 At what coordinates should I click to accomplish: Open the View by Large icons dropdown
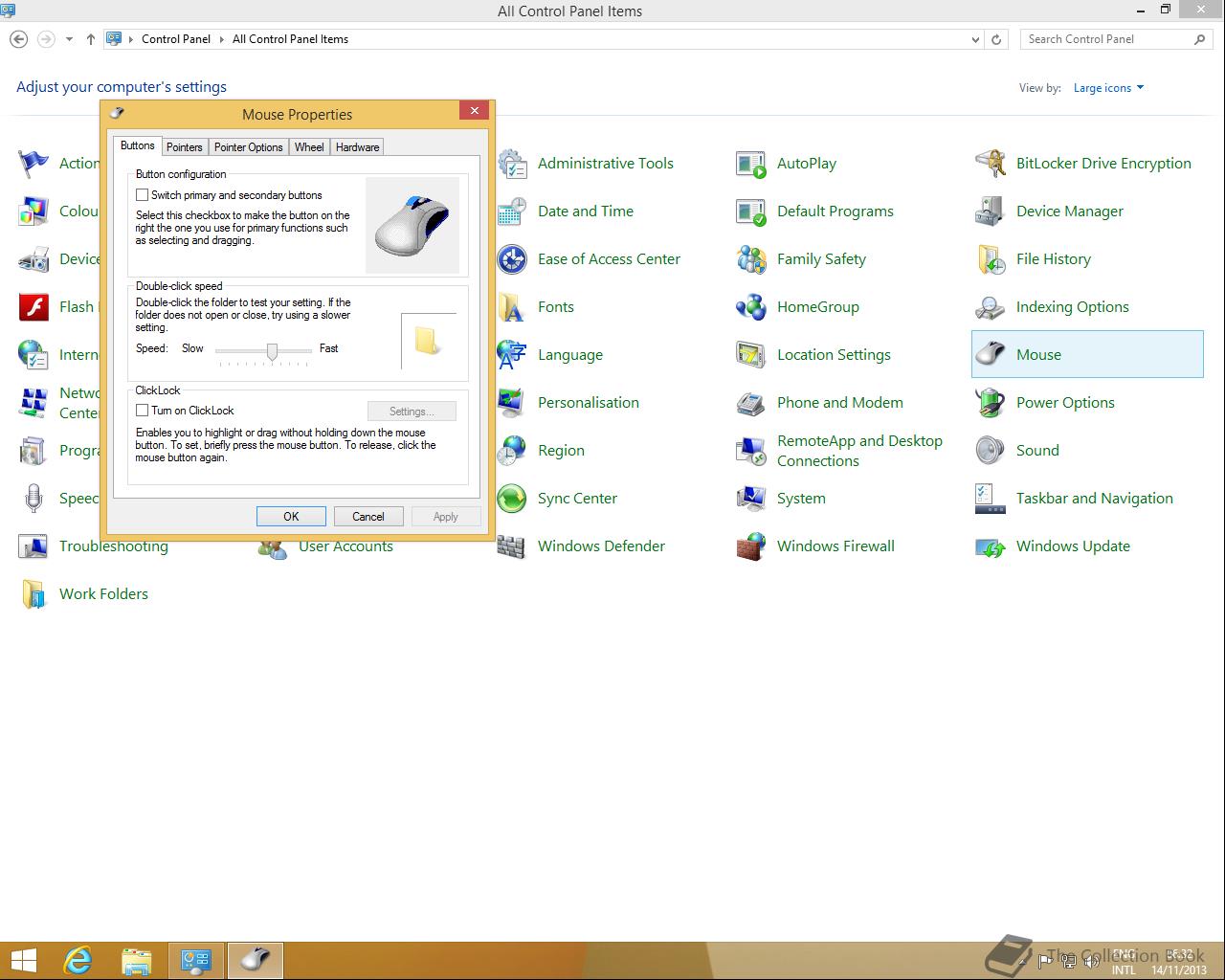(1108, 88)
